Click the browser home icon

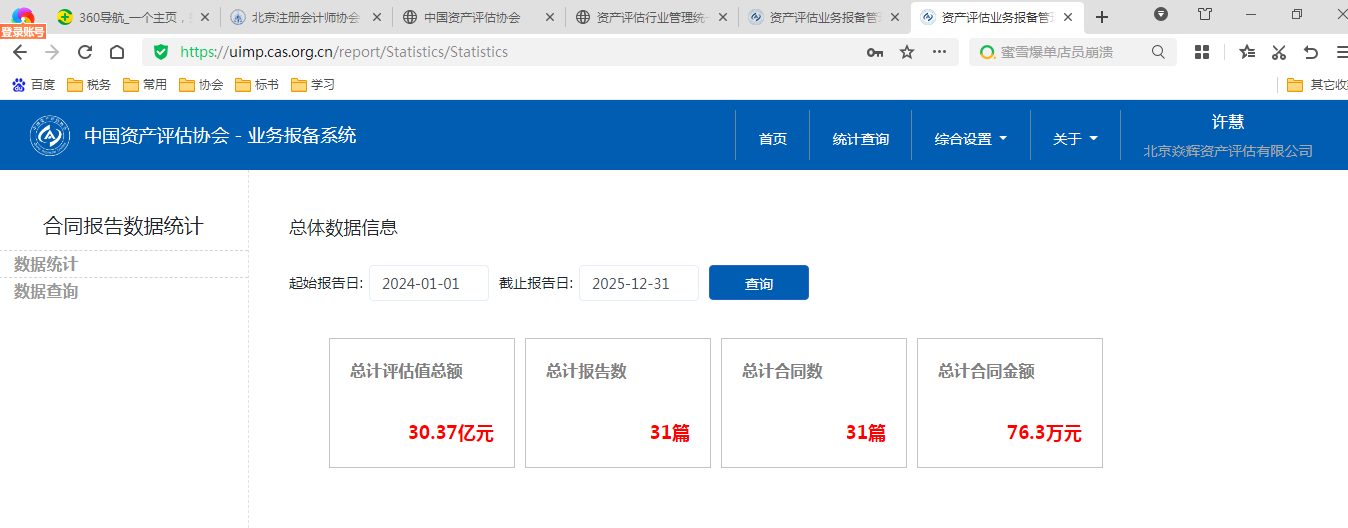click(117, 52)
